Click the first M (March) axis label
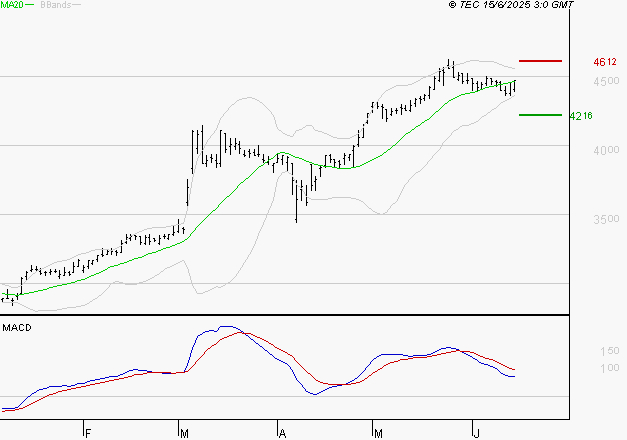Image resolution: width=627 pixels, height=440 pixels. click(184, 434)
